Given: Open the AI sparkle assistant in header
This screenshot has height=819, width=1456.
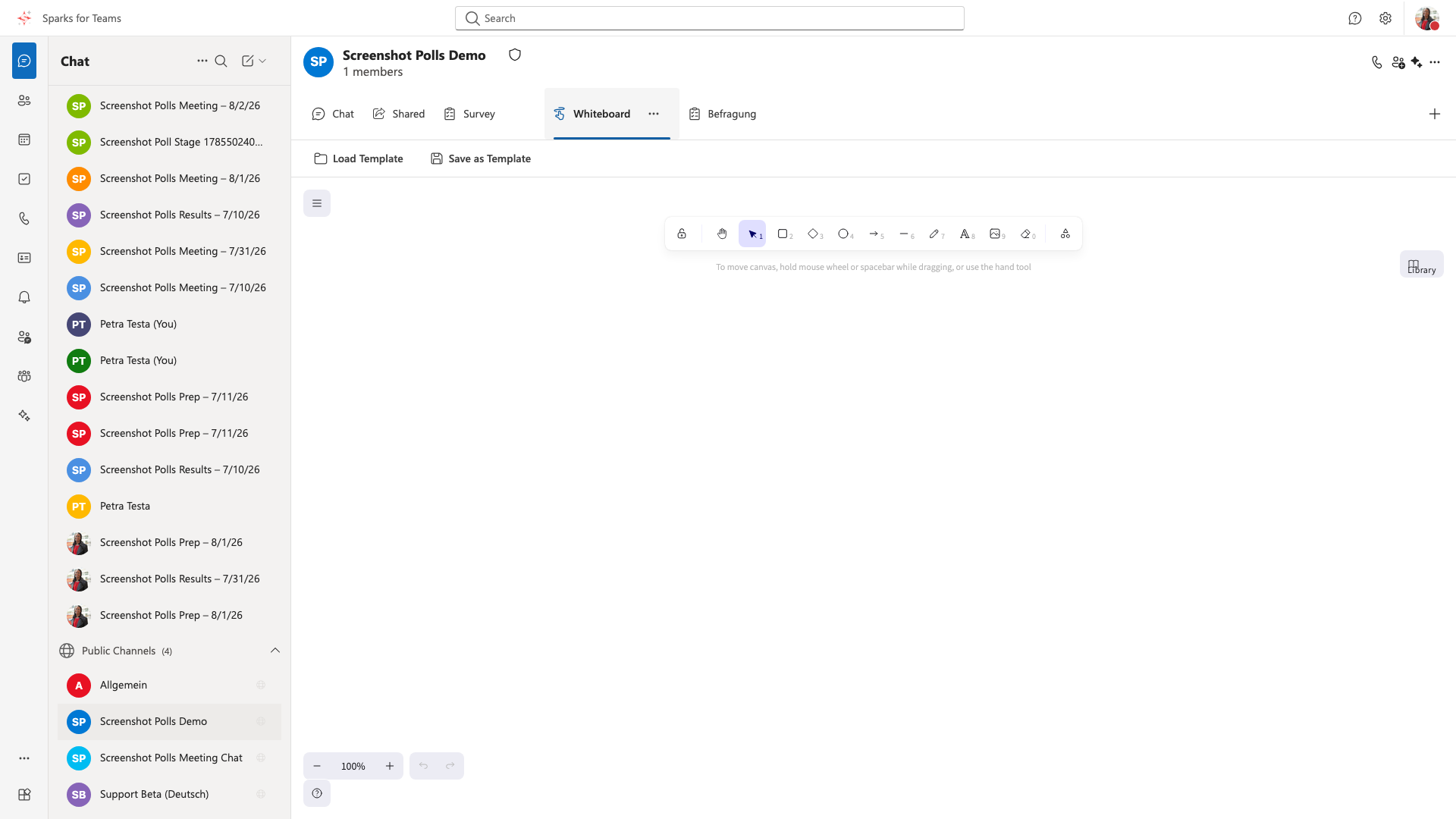Looking at the screenshot, I should pos(1417,63).
